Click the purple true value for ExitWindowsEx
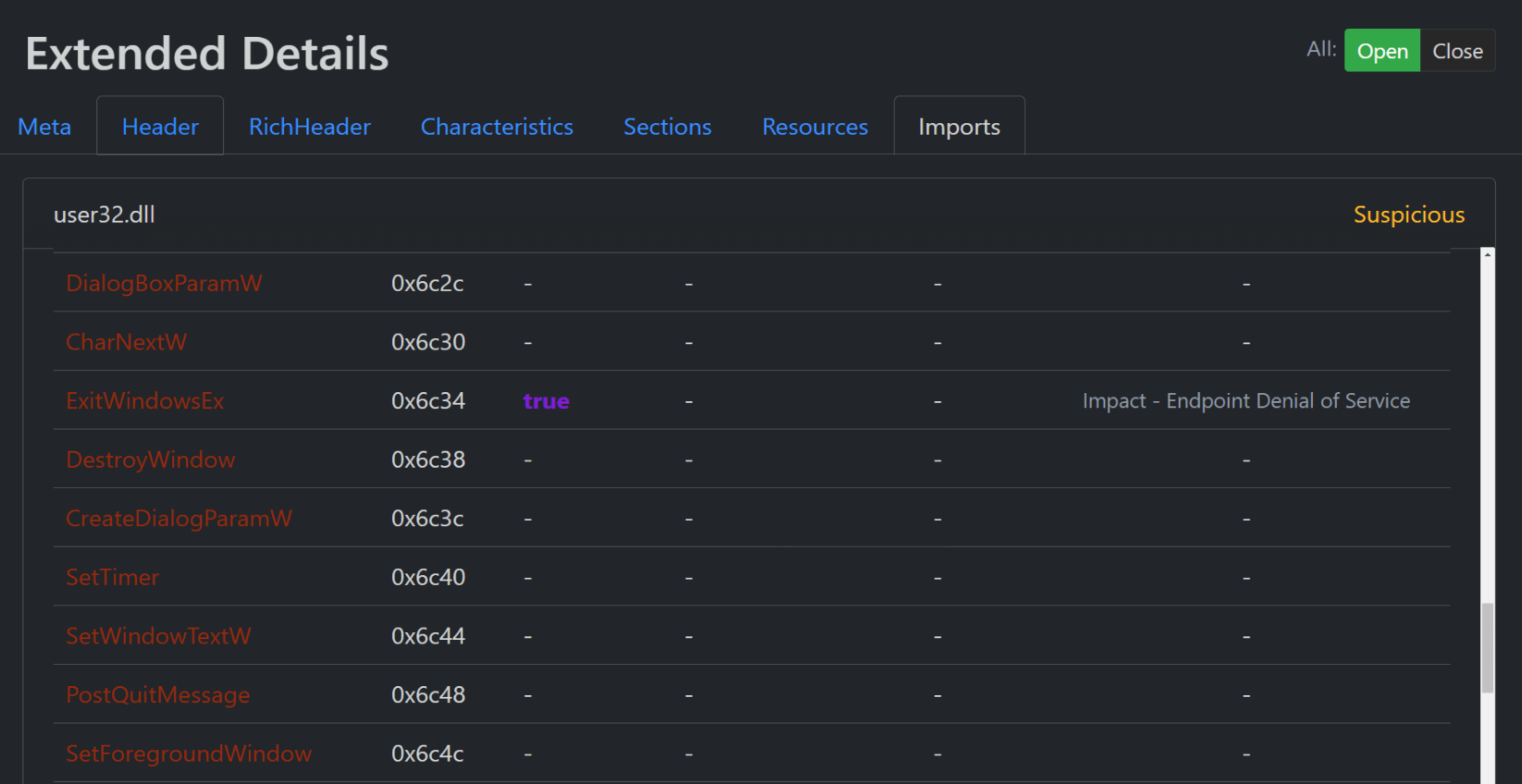 coord(546,401)
